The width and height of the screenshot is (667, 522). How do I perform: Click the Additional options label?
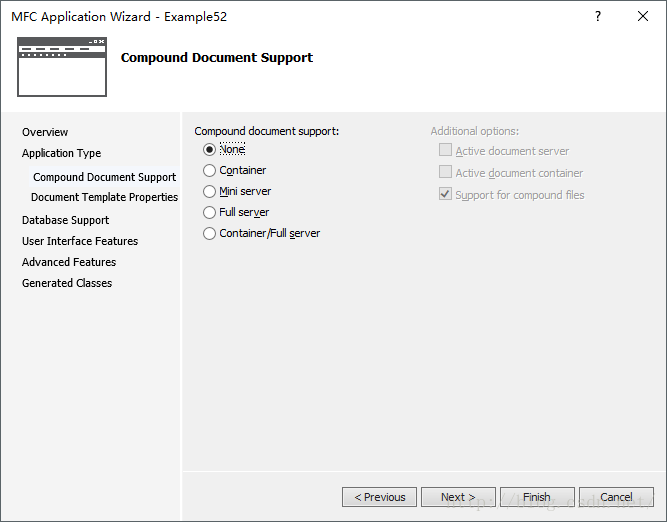coord(475,131)
